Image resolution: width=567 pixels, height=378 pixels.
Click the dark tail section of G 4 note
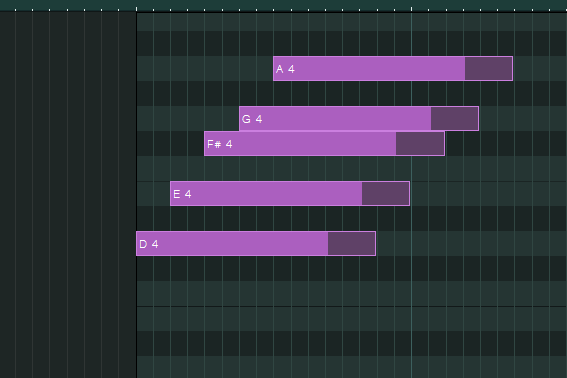pyautogui.click(x=455, y=119)
